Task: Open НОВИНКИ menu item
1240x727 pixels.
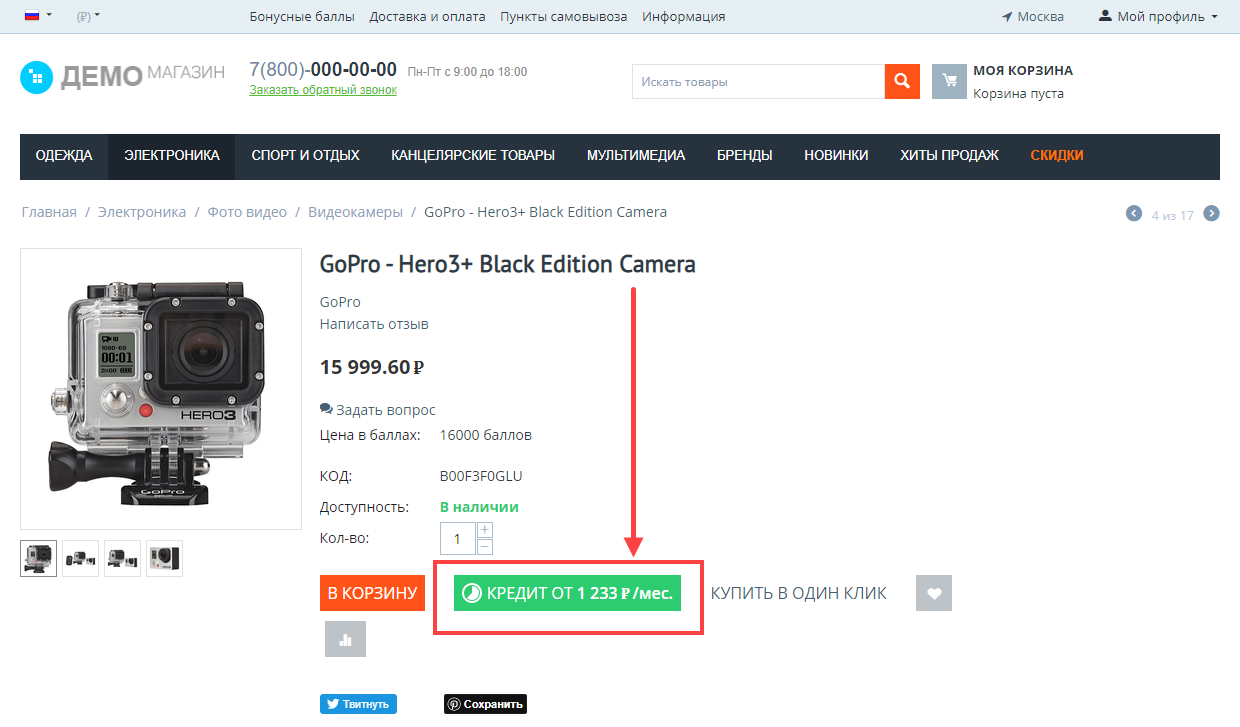Action: (836, 155)
